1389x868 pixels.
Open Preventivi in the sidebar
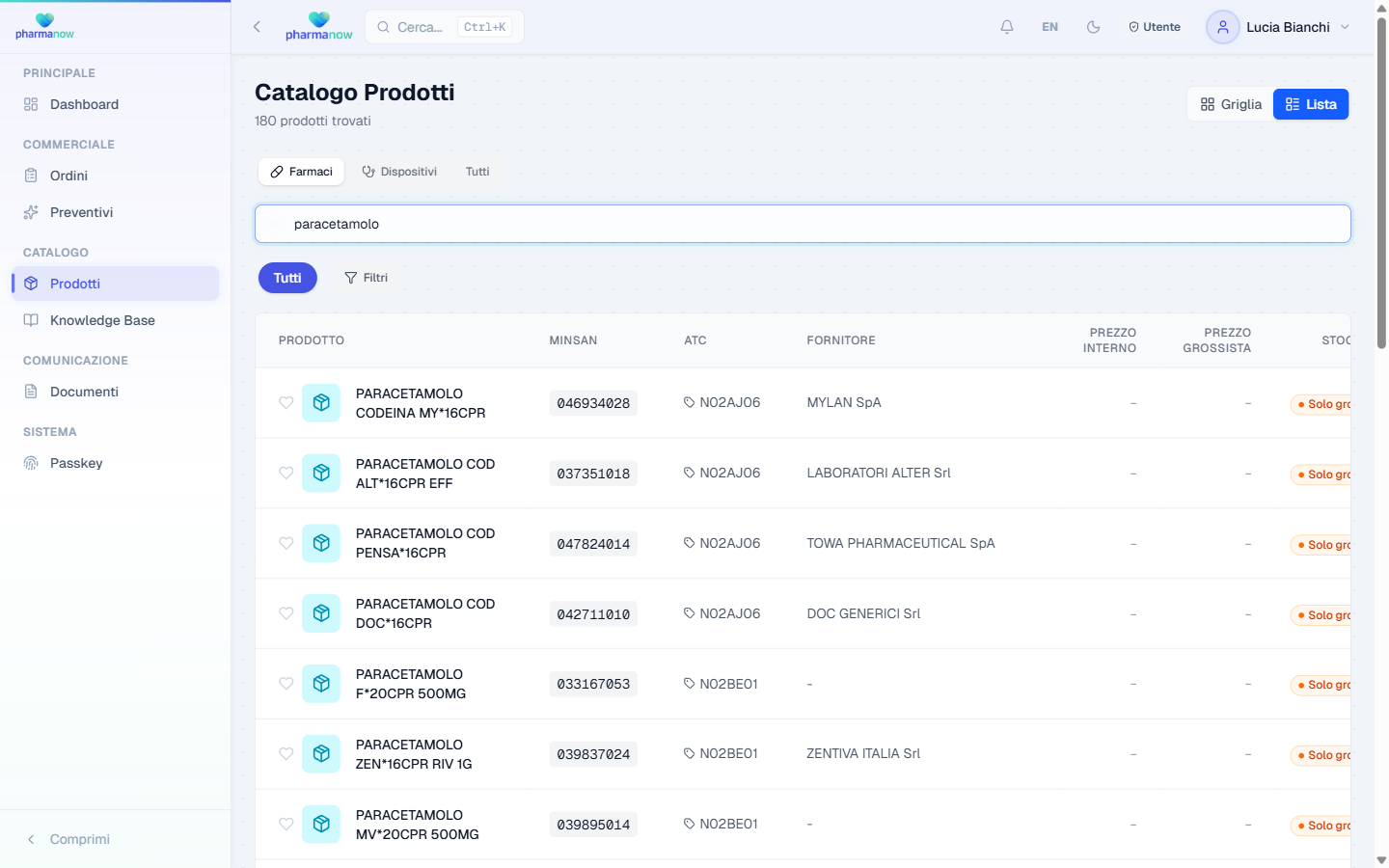81,212
